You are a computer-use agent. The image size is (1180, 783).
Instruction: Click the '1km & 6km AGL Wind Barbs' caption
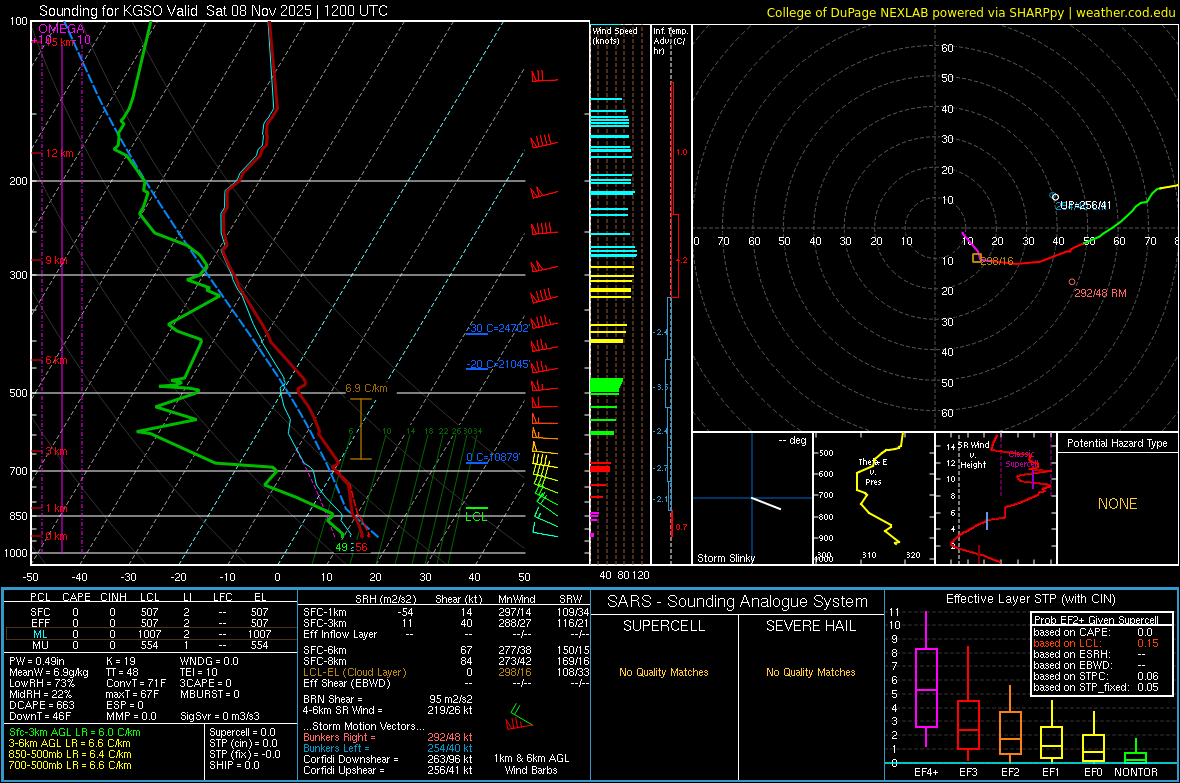(x=531, y=764)
